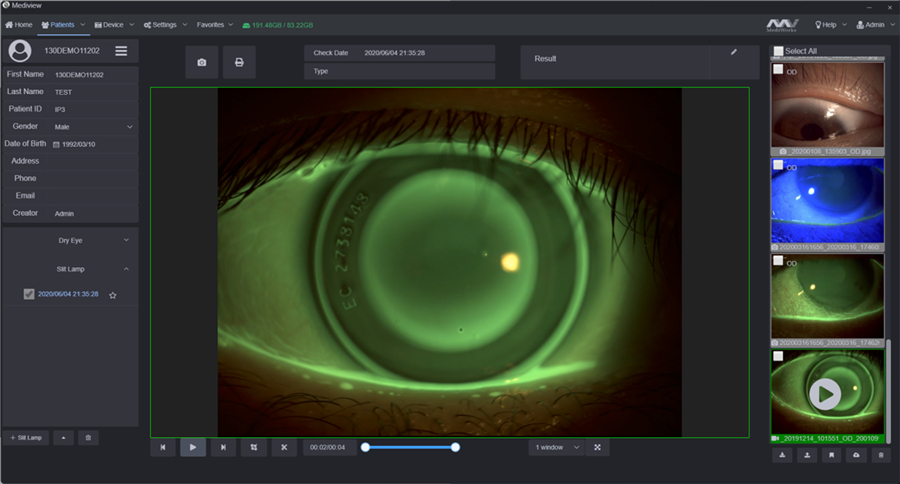Click the scissors cut icon in player toolbar
This screenshot has width=900, height=484.
(284, 447)
